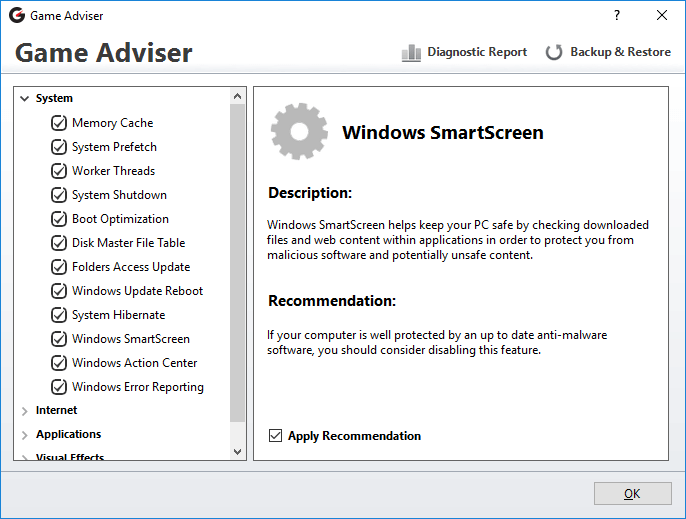The height and width of the screenshot is (519, 686).
Task: Select the Internet category label
Action: coord(56,410)
